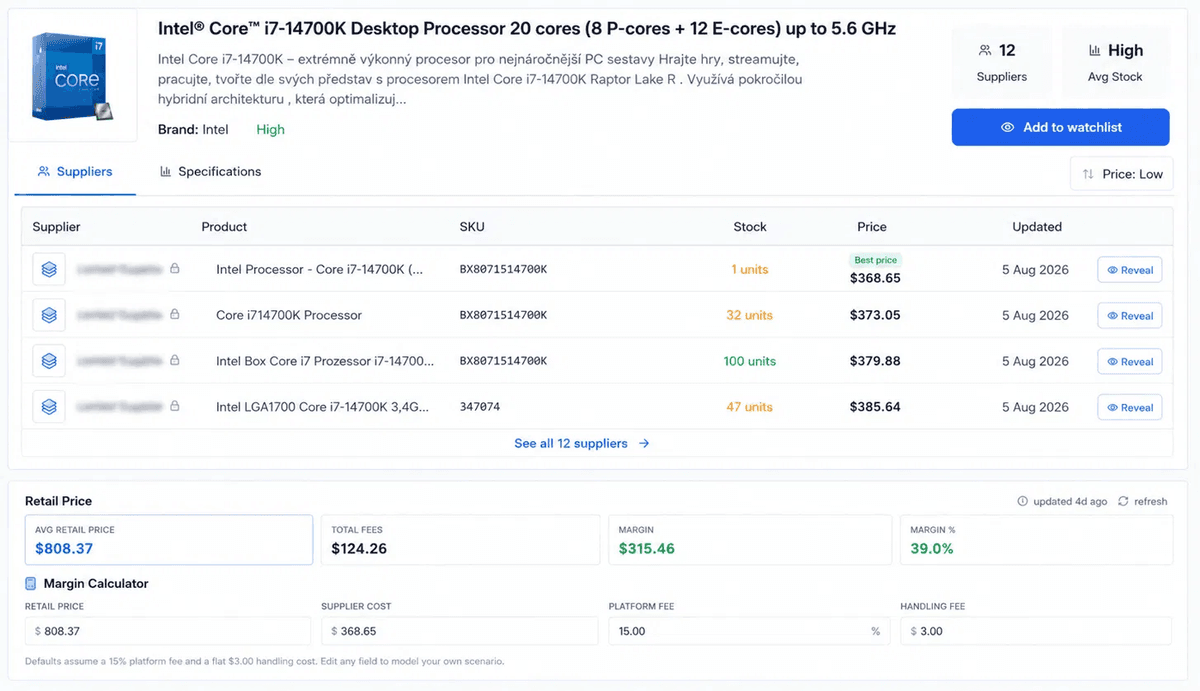This screenshot has width=1200, height=691.
Task: Click the High Avg Stock stat card
Action: [1115, 62]
